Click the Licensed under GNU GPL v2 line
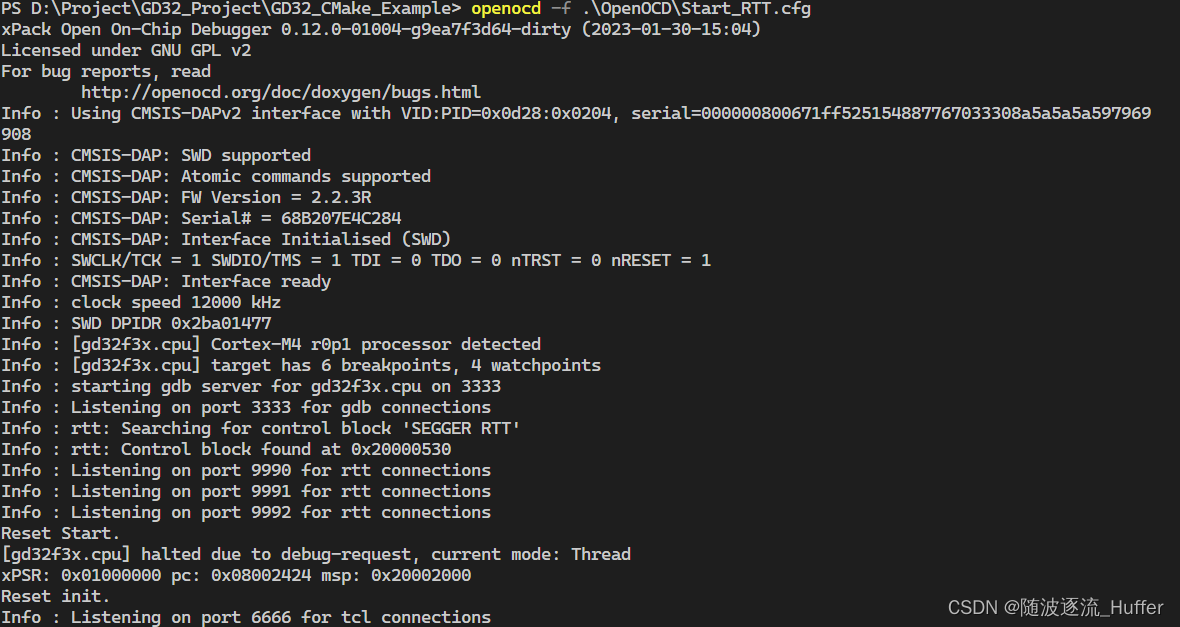 pos(126,50)
